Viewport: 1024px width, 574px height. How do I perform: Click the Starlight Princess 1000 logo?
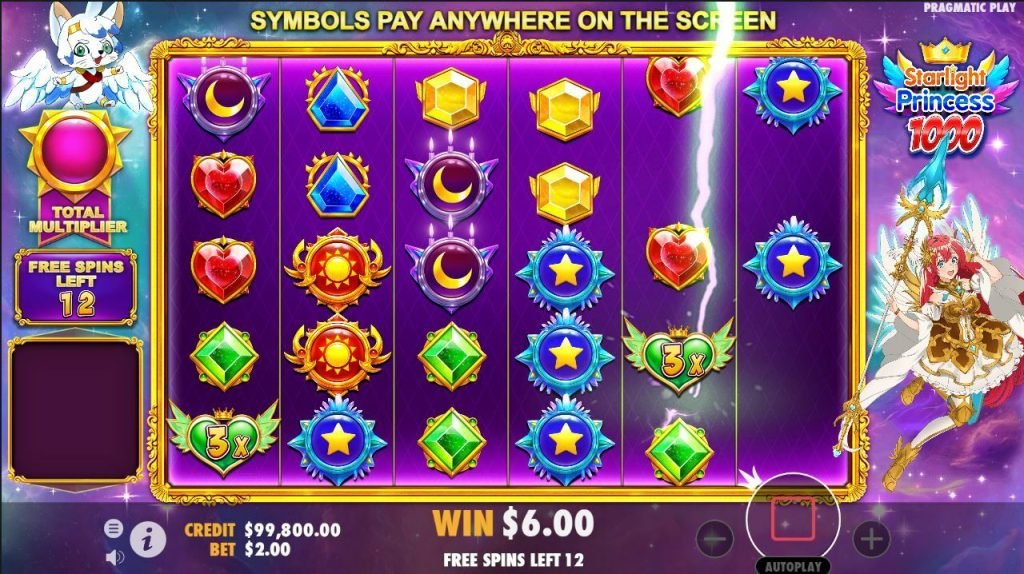pos(945,98)
